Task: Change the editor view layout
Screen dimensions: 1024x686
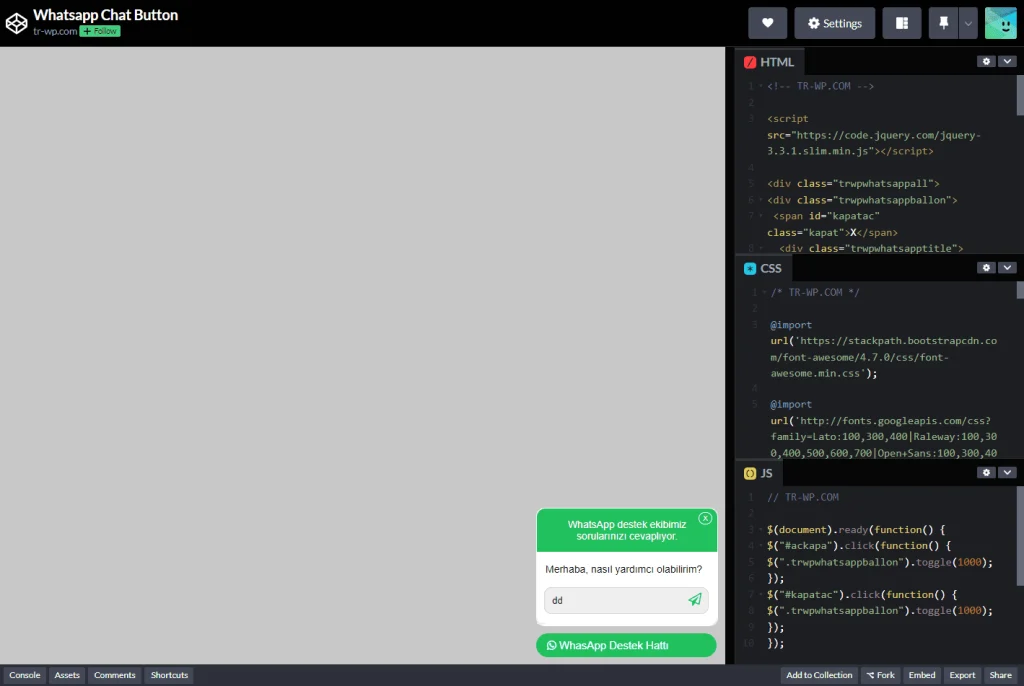Action: point(902,23)
